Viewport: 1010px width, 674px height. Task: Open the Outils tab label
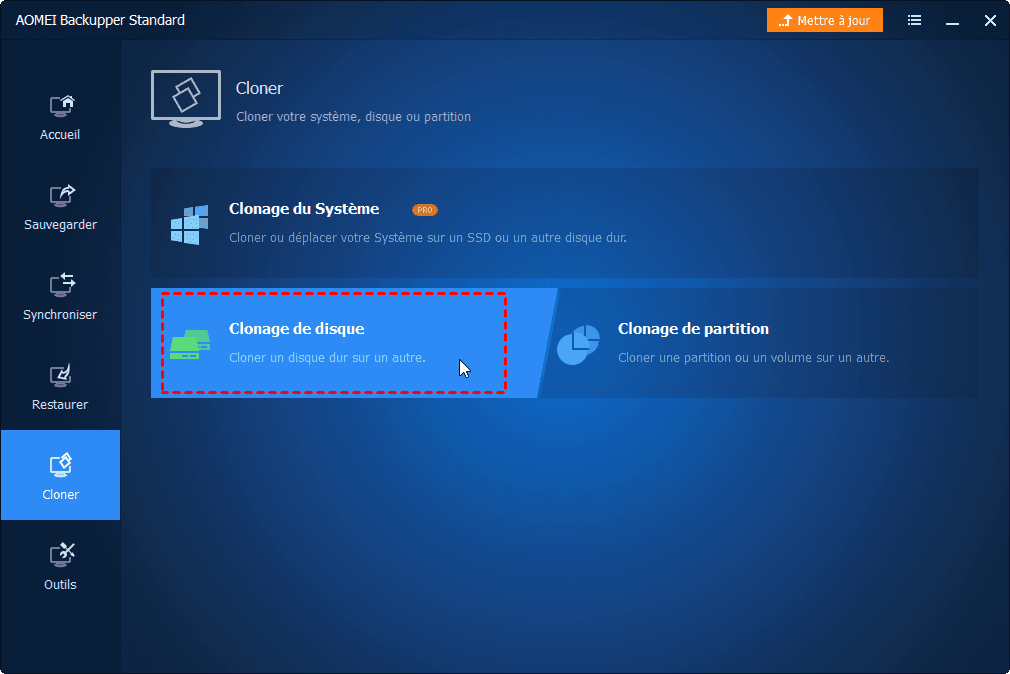pos(60,584)
